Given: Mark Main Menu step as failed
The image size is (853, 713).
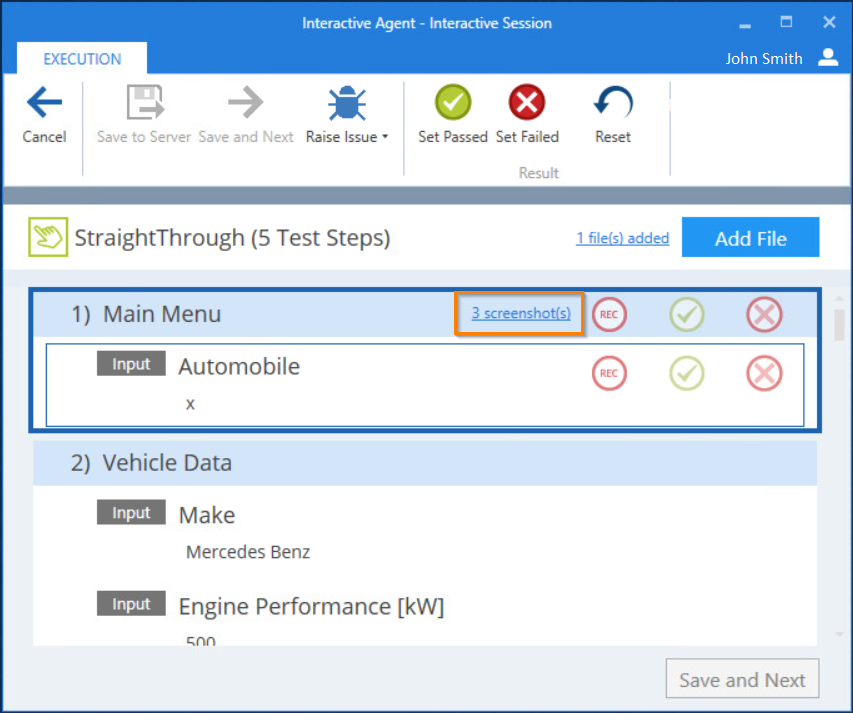Looking at the screenshot, I should pyautogui.click(x=764, y=314).
